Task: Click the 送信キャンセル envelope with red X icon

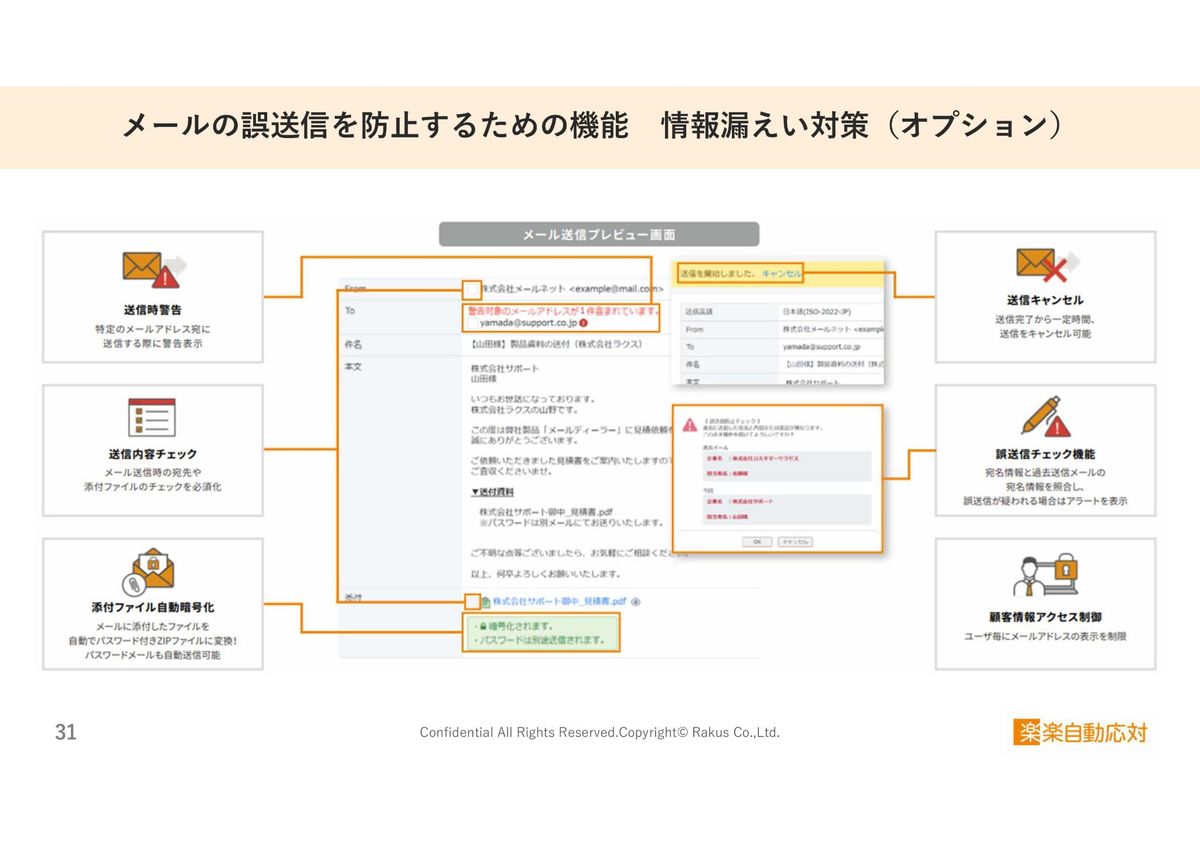Action: point(1044,266)
